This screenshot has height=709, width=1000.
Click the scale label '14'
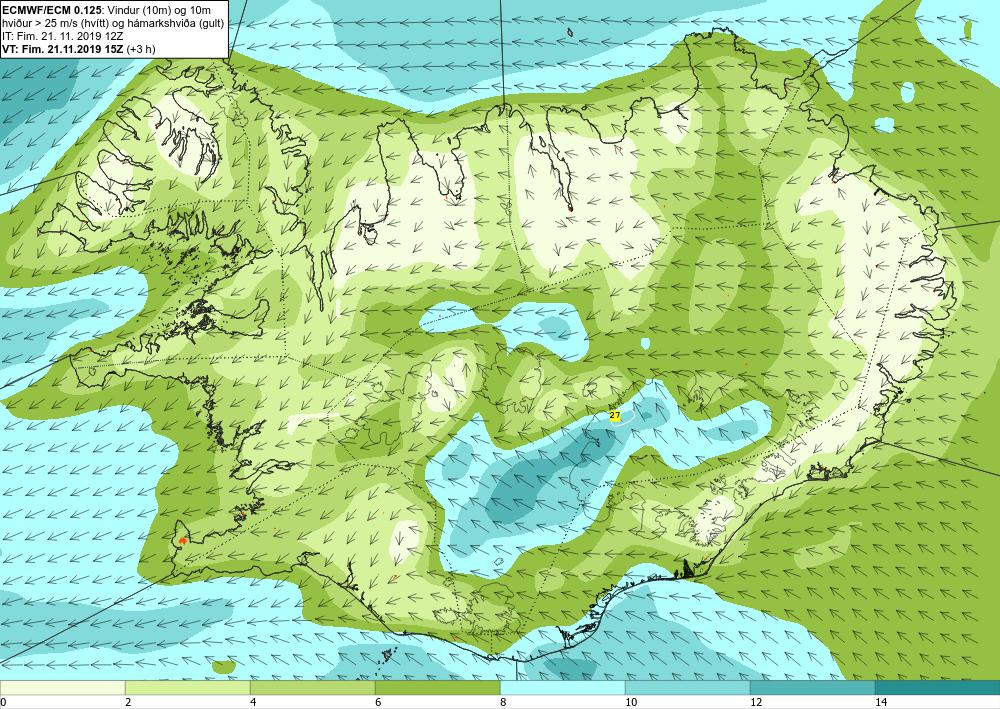tap(881, 702)
